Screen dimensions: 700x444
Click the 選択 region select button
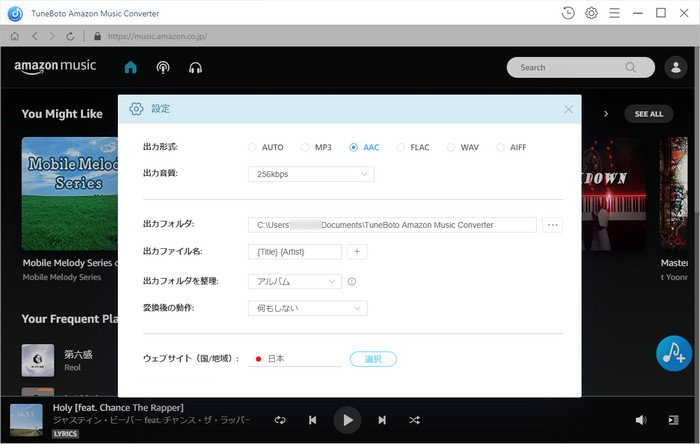(373, 359)
